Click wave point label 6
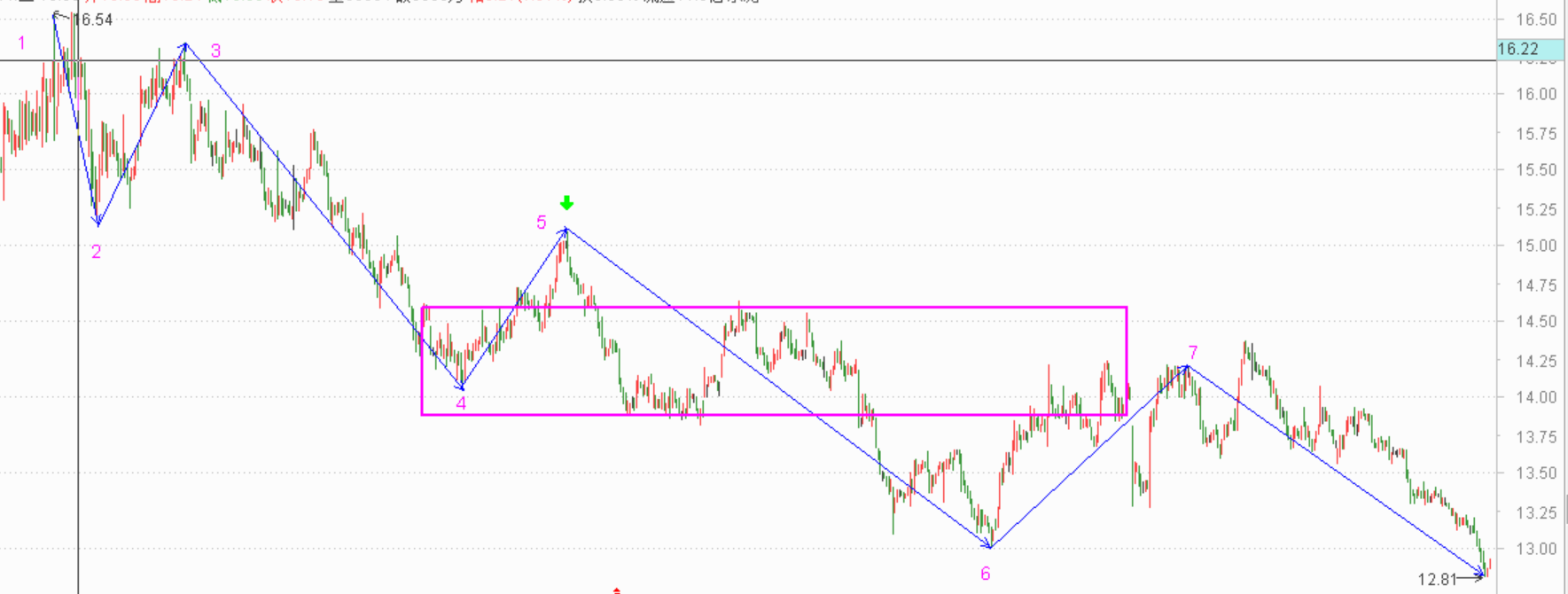The image size is (1568, 594). [x=985, y=574]
